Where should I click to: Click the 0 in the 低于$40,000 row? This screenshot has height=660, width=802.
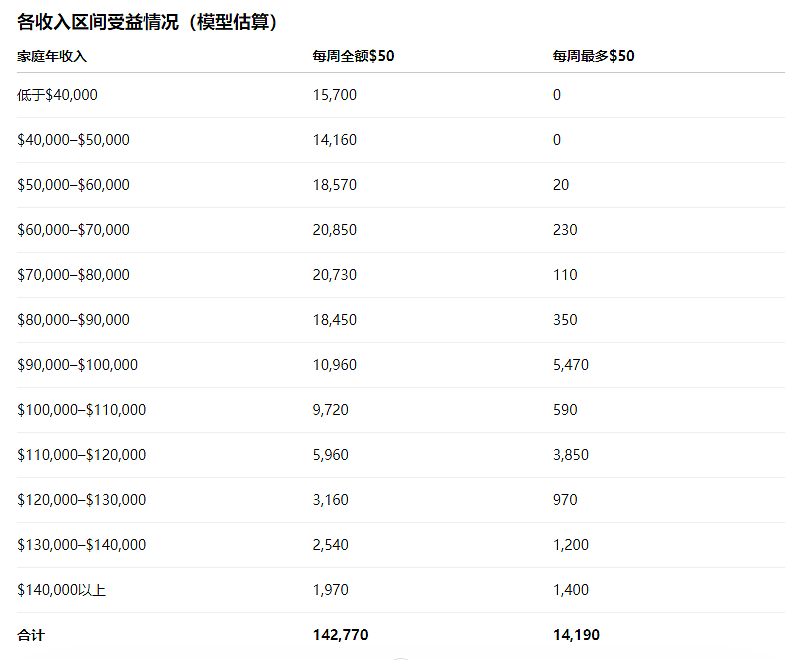557,95
